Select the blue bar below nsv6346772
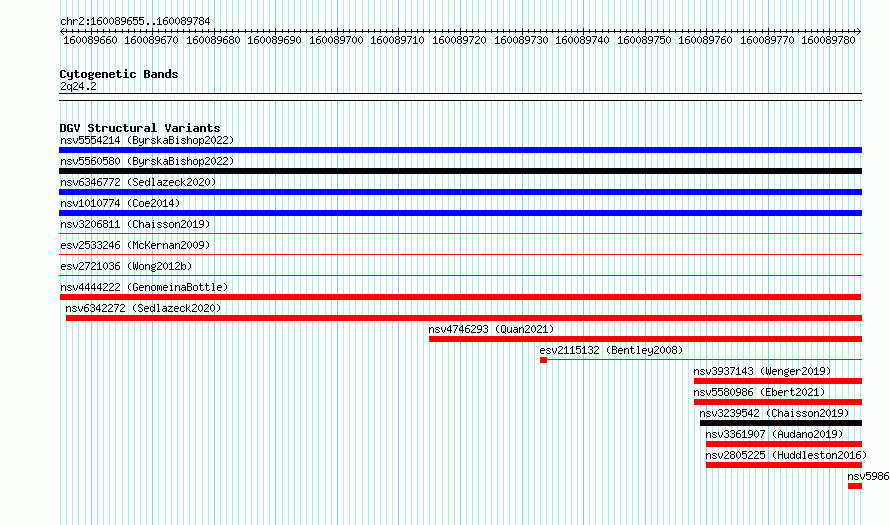 click(460, 192)
